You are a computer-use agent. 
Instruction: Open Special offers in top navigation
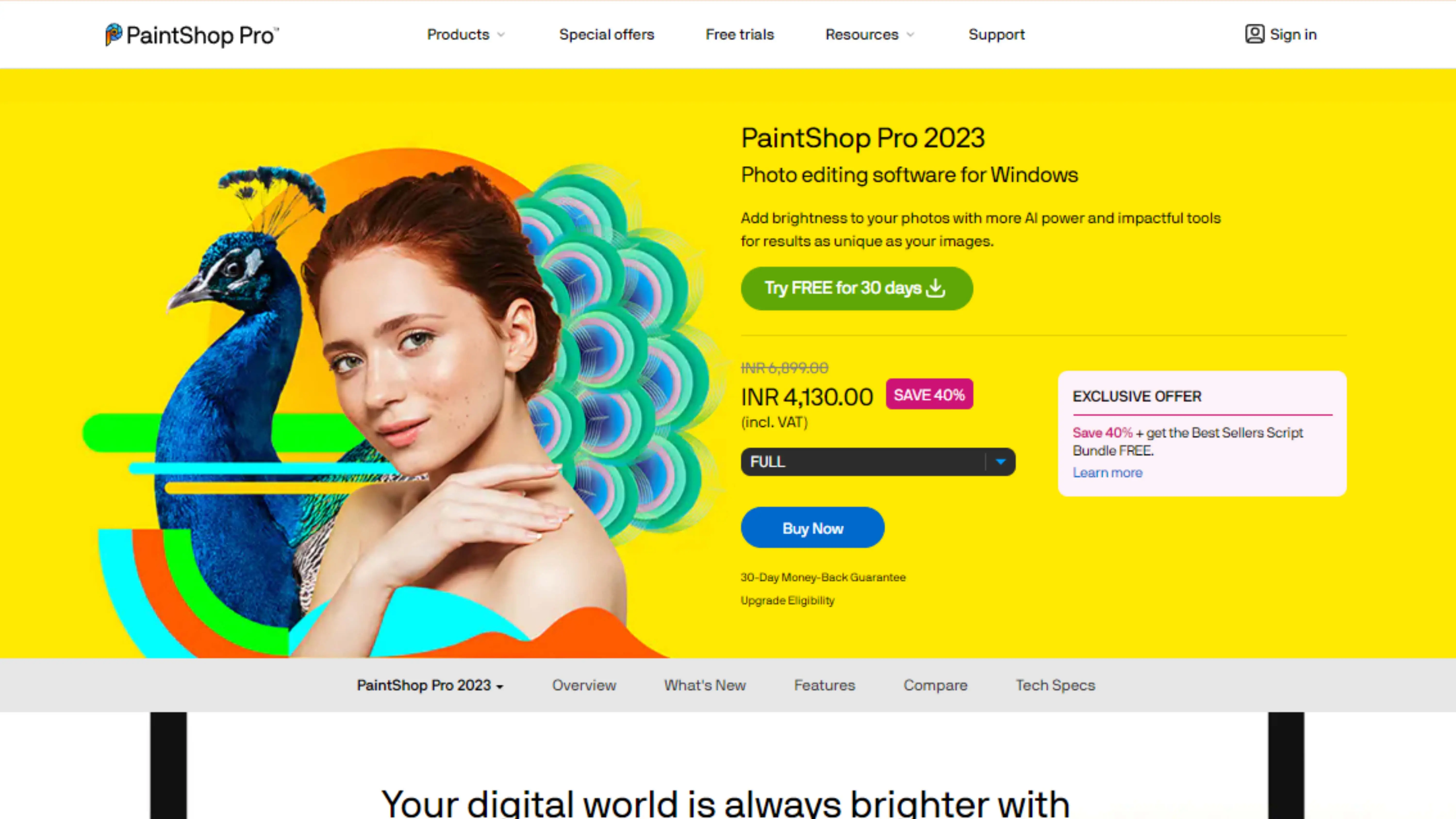(606, 34)
